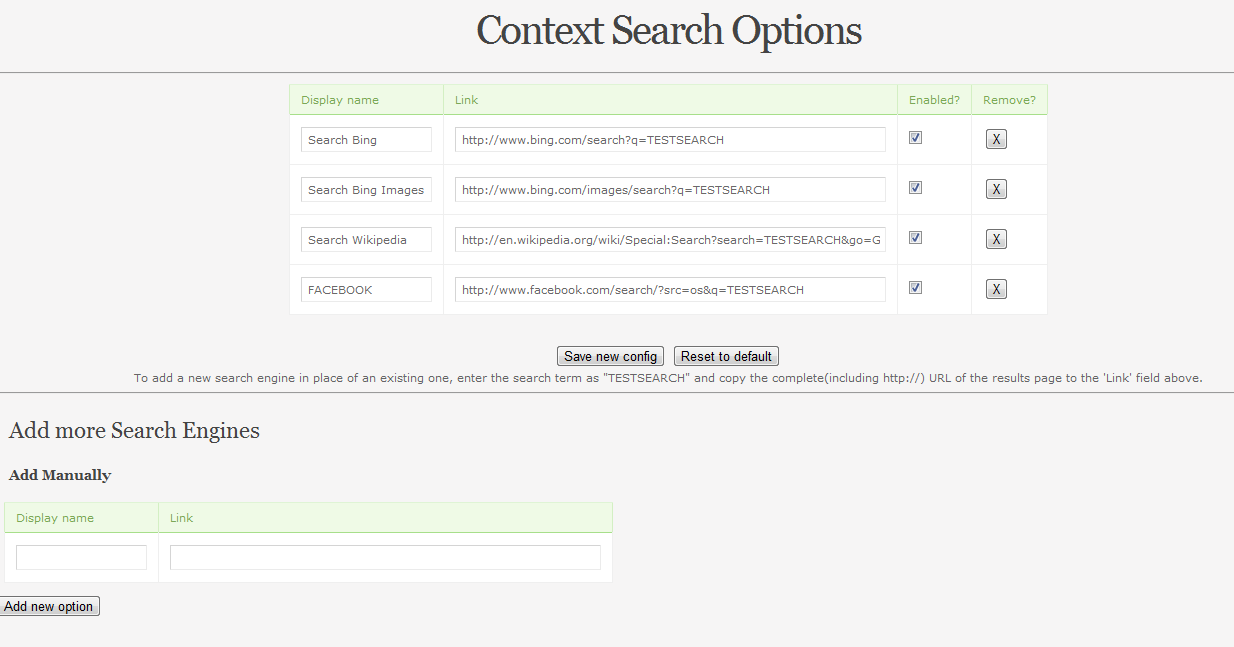Screen dimensions: 1234x647
Task: Disable the FACEBOOK search option
Action: [x=915, y=287]
